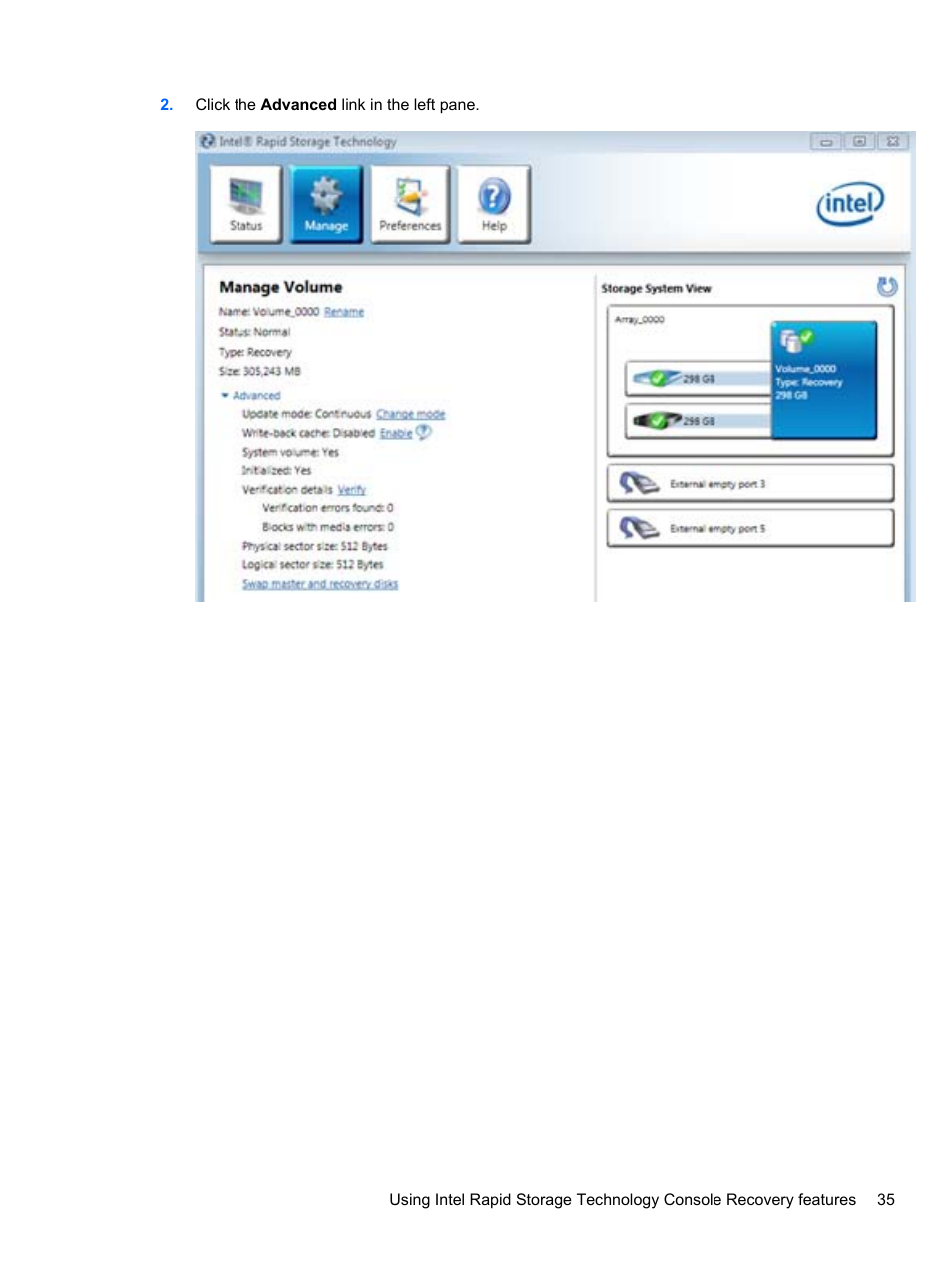Image resolution: width=952 pixels, height=1268 pixels.
Task: Click the Verify link
Action: [351, 490]
